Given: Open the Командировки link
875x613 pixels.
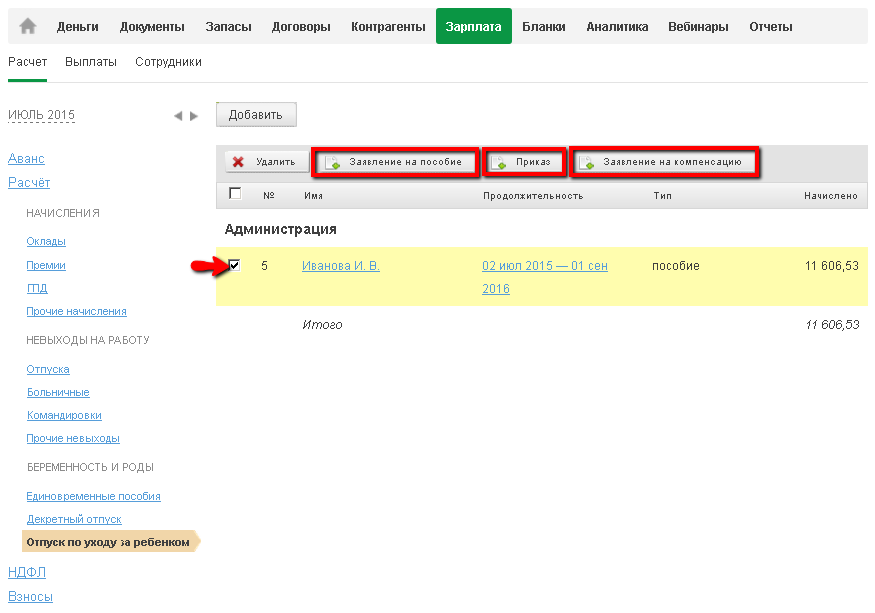Looking at the screenshot, I should tap(64, 415).
